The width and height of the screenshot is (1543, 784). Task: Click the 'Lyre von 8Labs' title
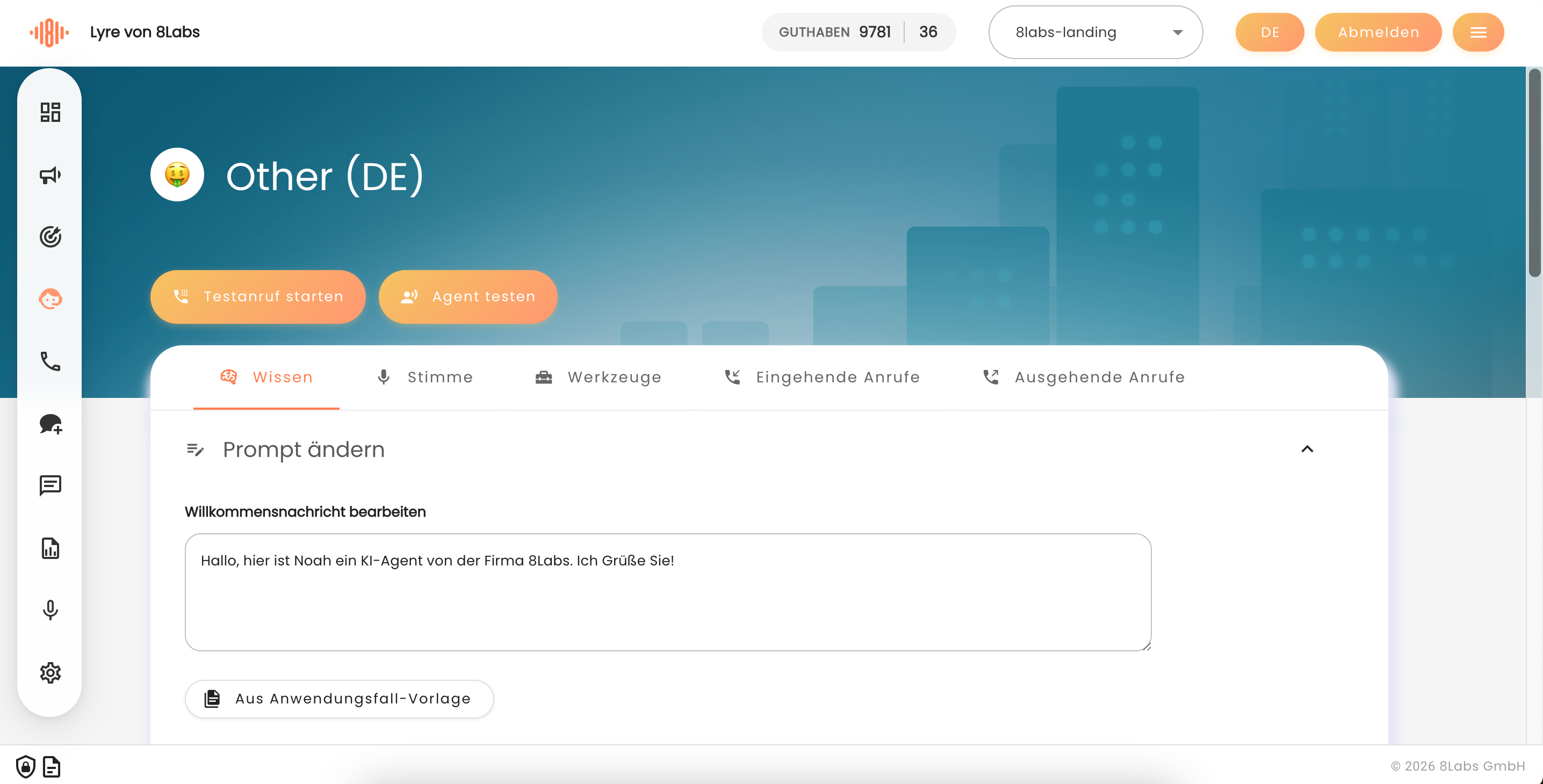(x=145, y=32)
